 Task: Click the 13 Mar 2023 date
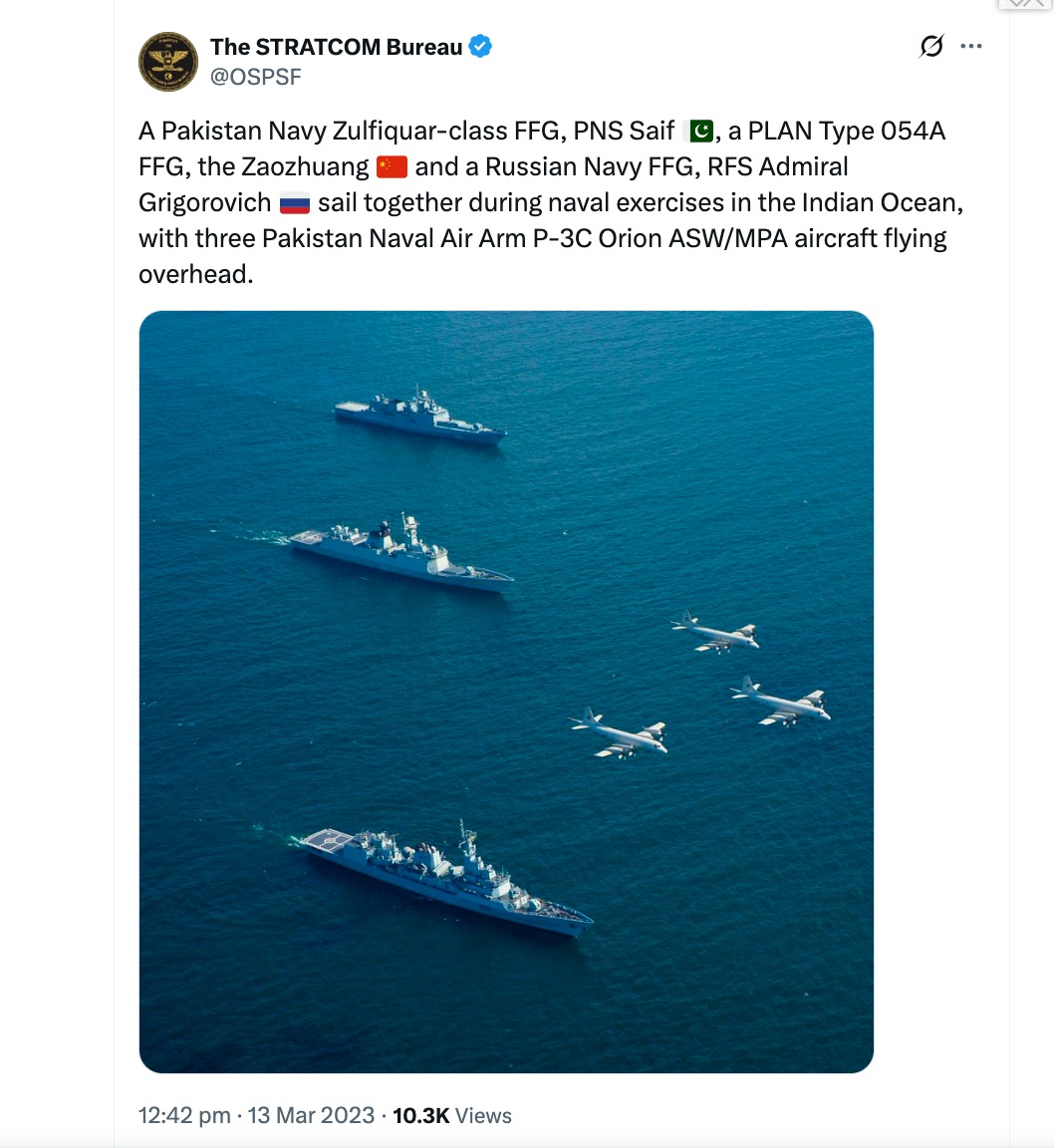click(311, 1115)
